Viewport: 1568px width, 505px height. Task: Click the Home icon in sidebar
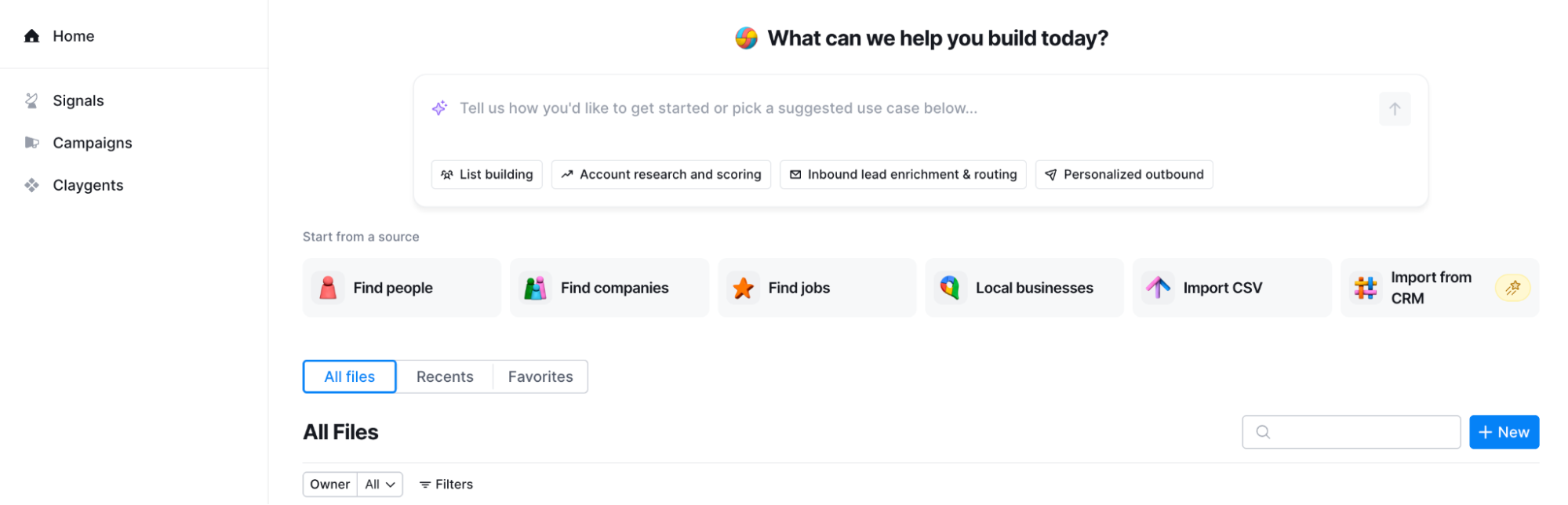pyautogui.click(x=32, y=36)
